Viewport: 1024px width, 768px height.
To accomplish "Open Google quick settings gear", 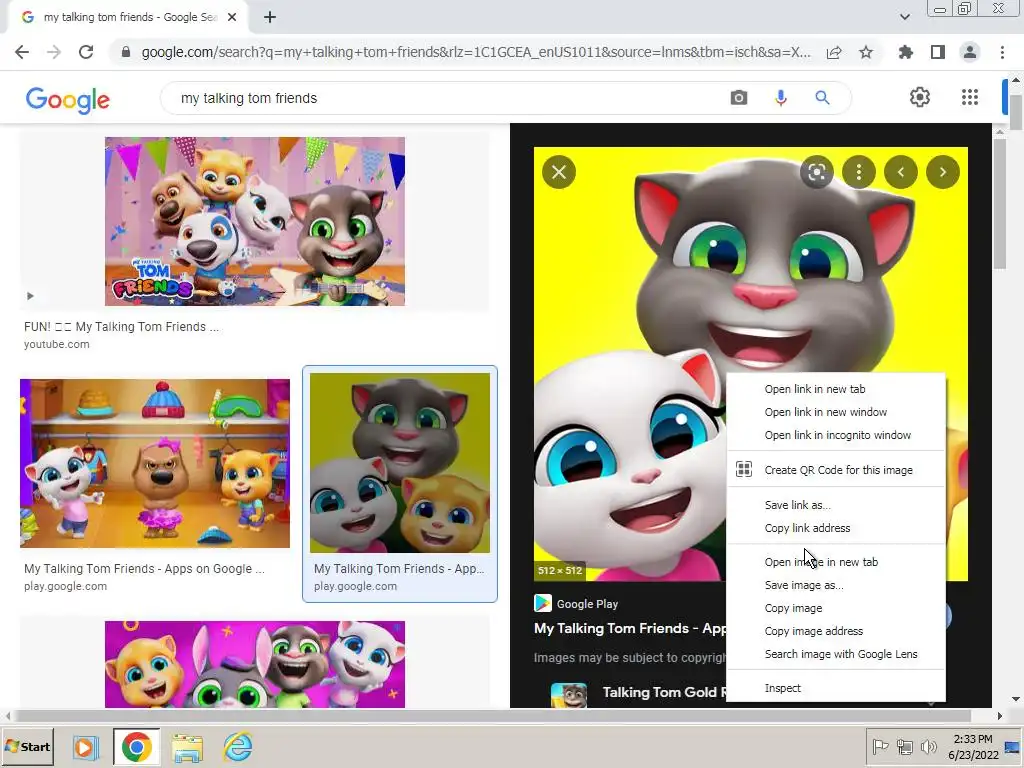I will point(920,97).
